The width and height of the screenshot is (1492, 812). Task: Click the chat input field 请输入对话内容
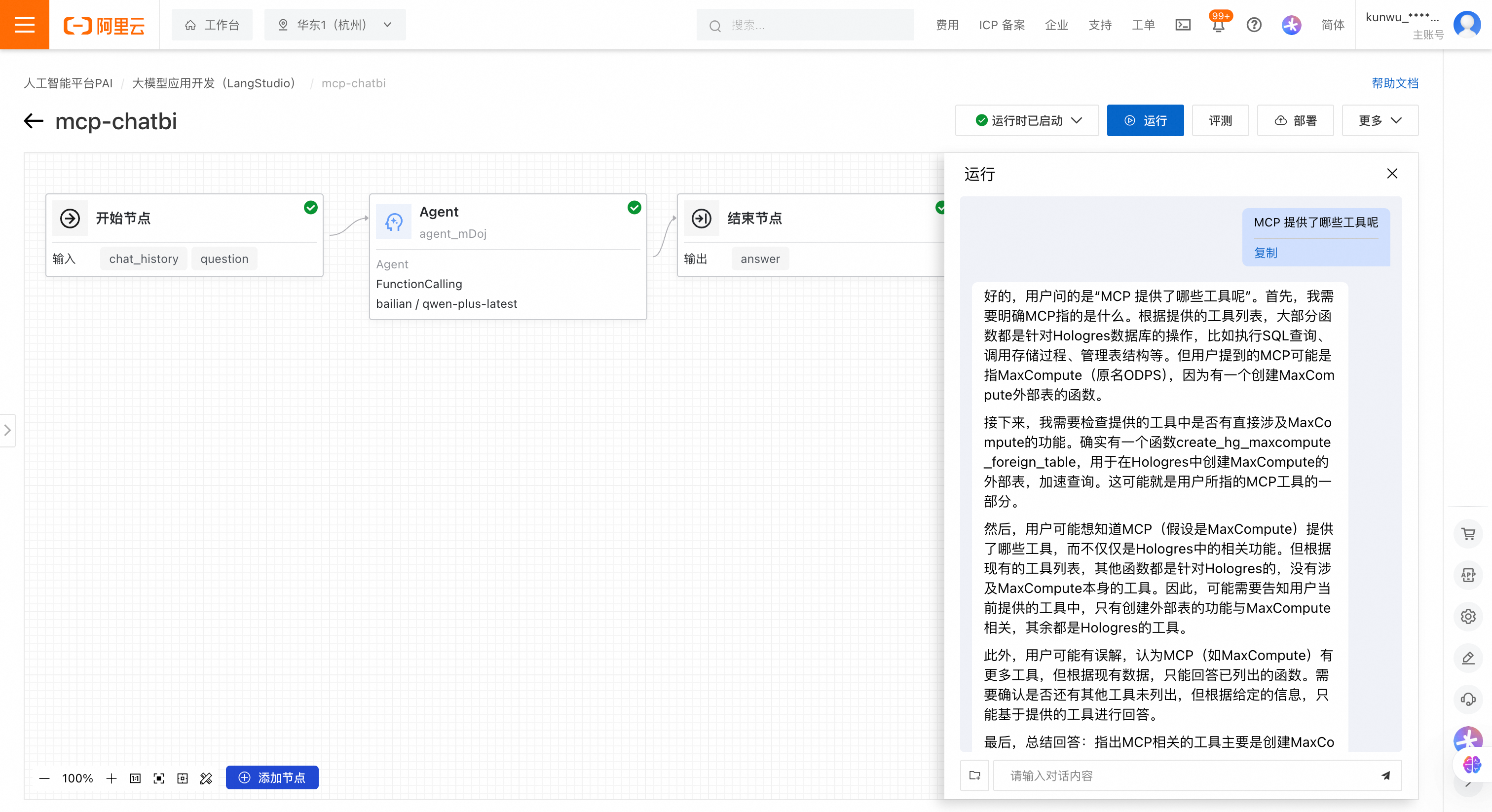1182,775
